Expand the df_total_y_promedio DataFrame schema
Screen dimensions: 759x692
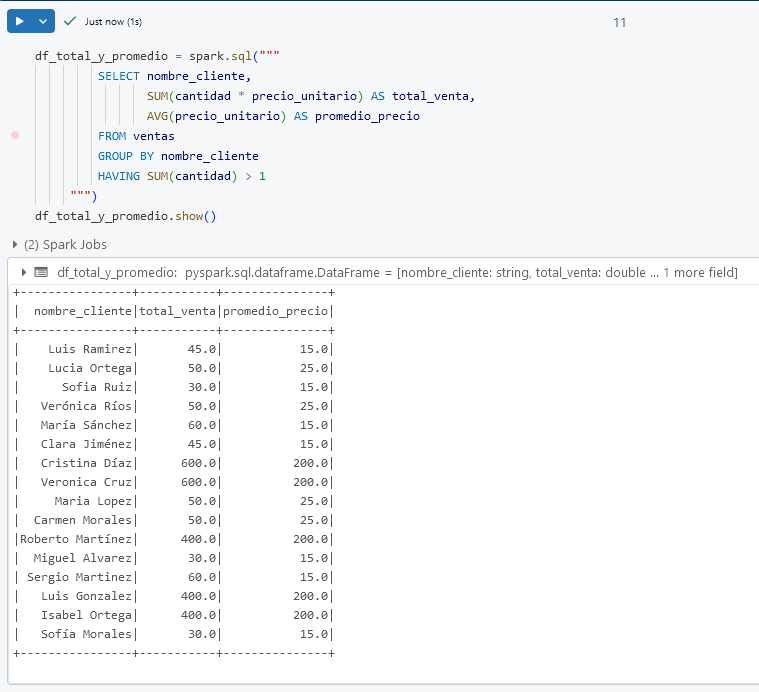(x=23, y=272)
